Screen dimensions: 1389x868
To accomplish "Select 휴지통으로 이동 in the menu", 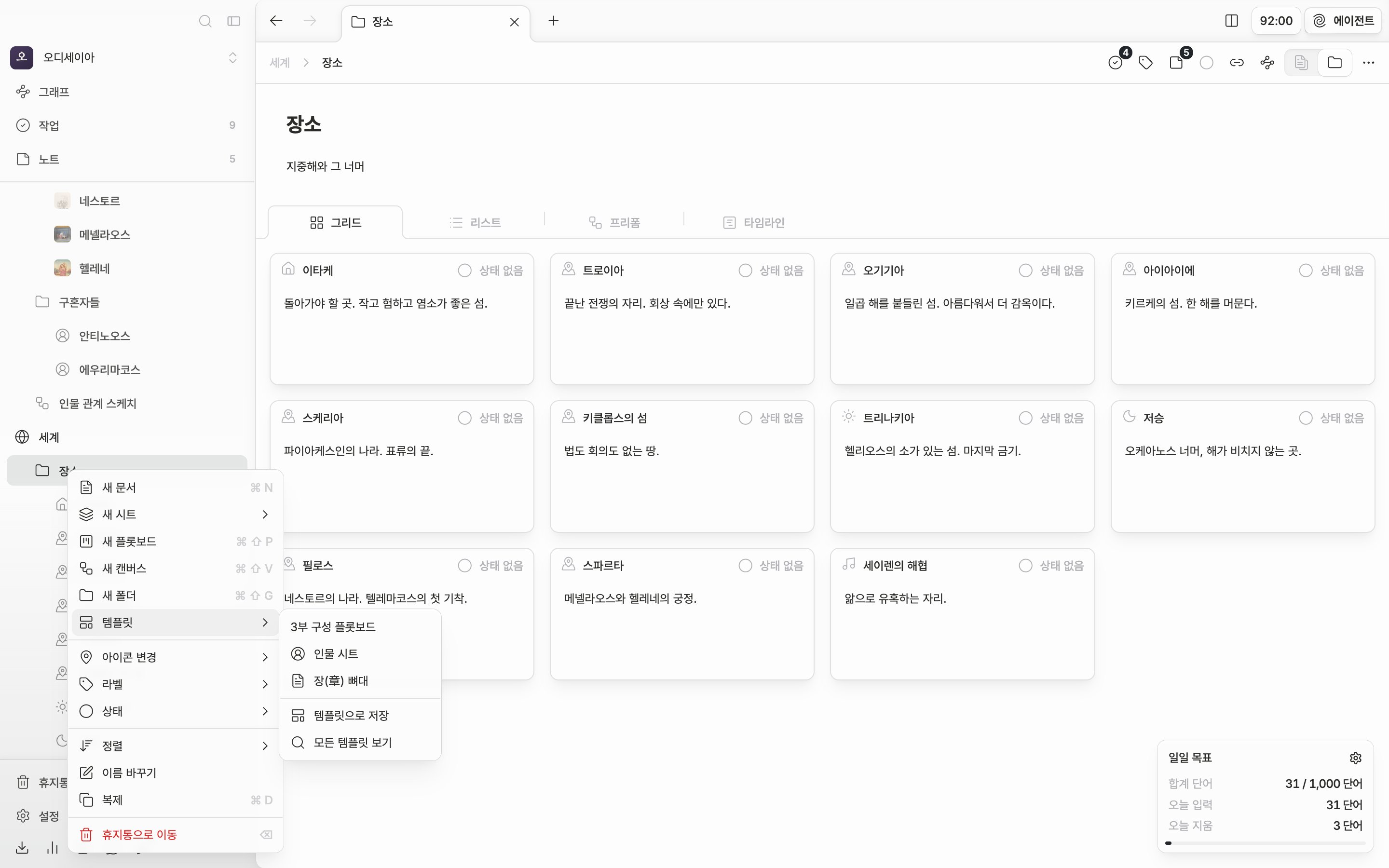I will click(176, 834).
